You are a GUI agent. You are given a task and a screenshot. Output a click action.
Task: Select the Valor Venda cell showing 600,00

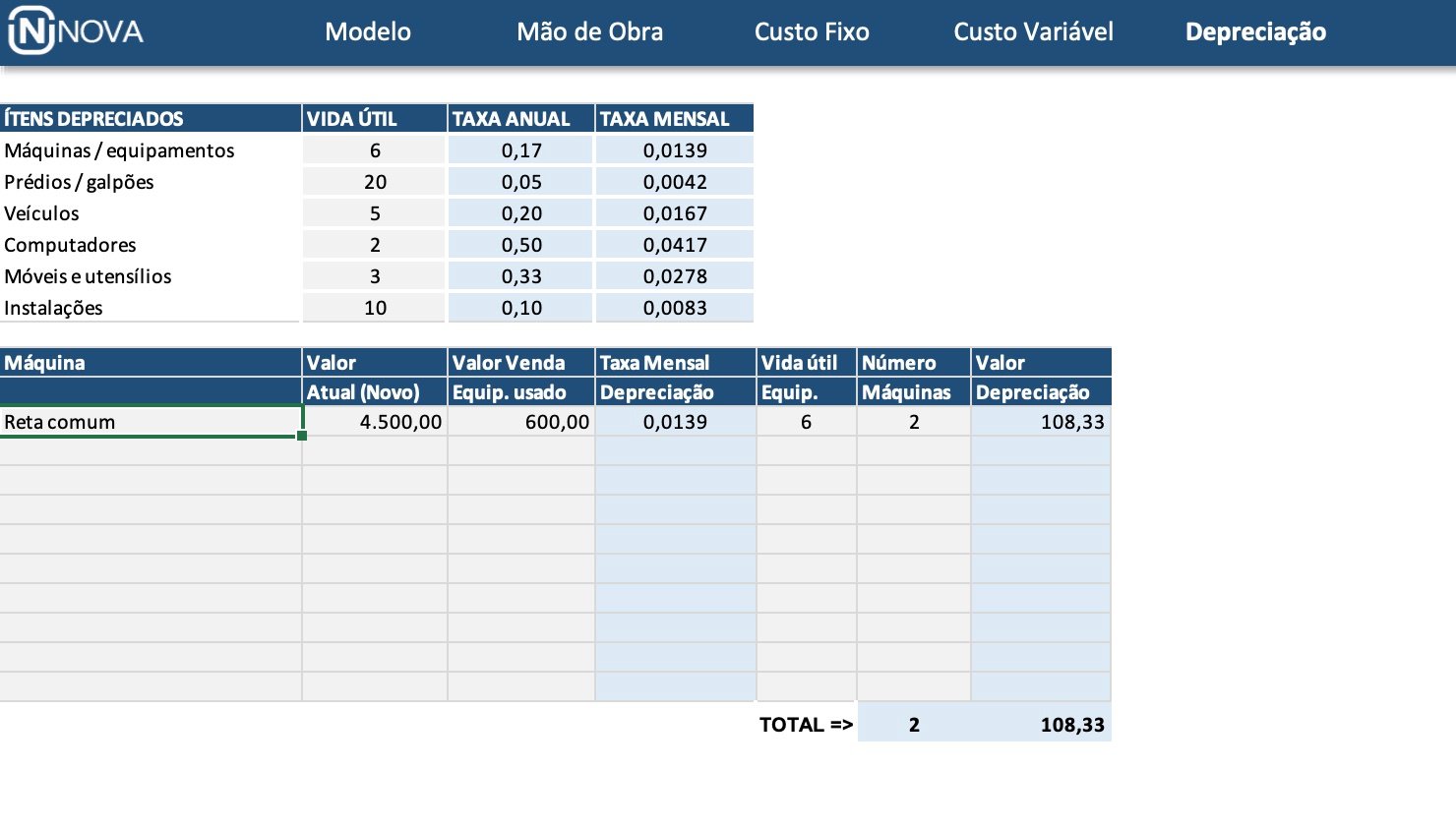(x=521, y=421)
